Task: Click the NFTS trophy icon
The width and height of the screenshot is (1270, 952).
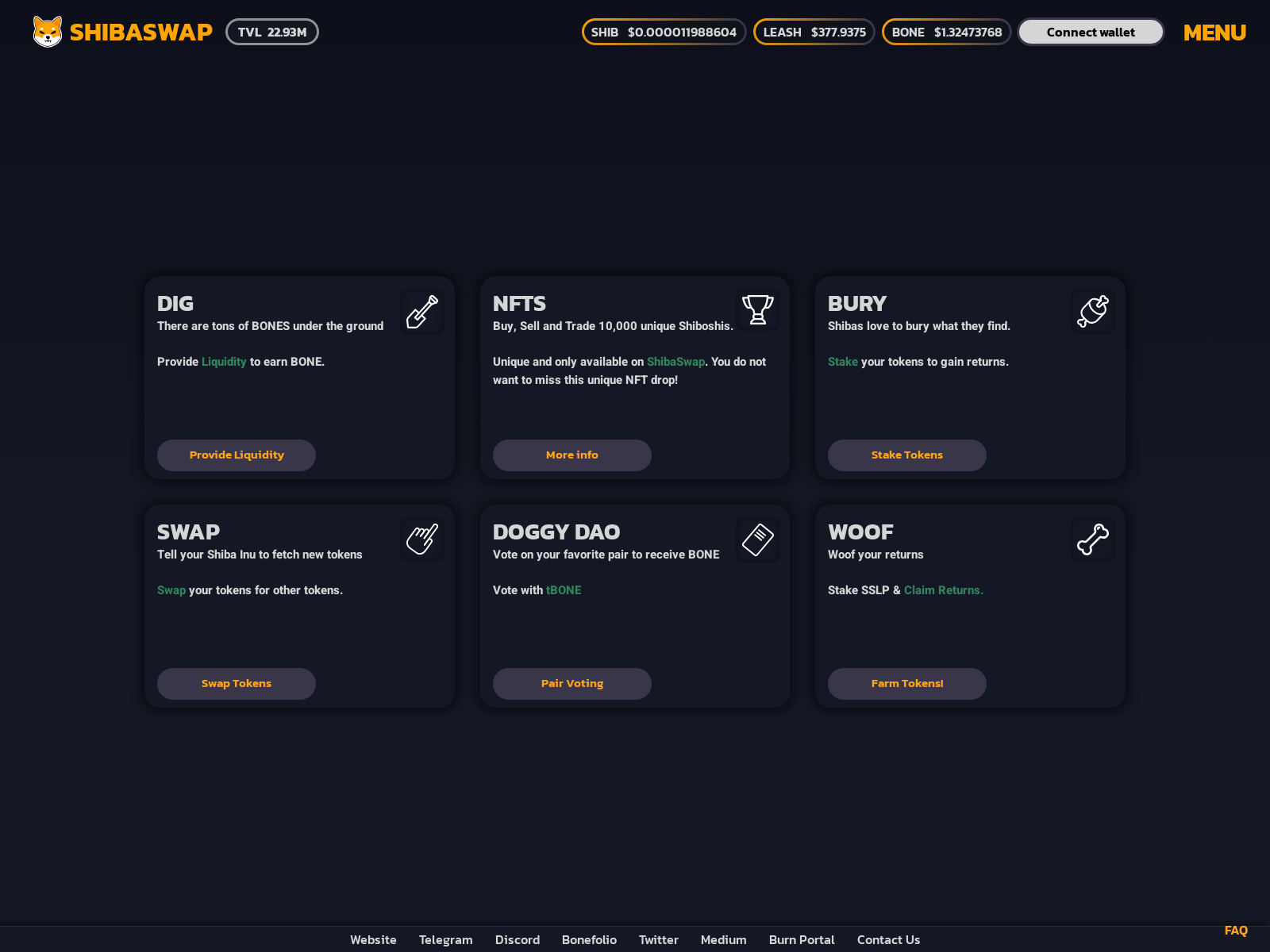Action: pyautogui.click(x=758, y=309)
